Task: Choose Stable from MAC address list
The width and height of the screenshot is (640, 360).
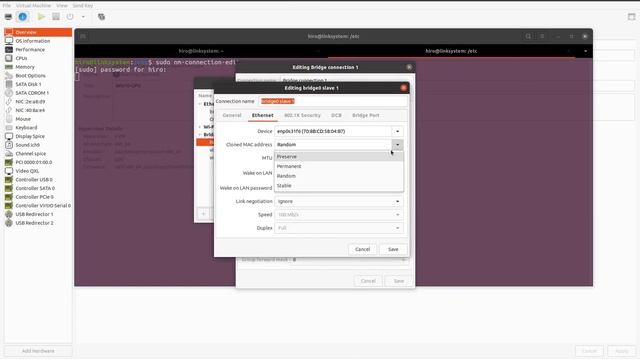Action: 339,186
